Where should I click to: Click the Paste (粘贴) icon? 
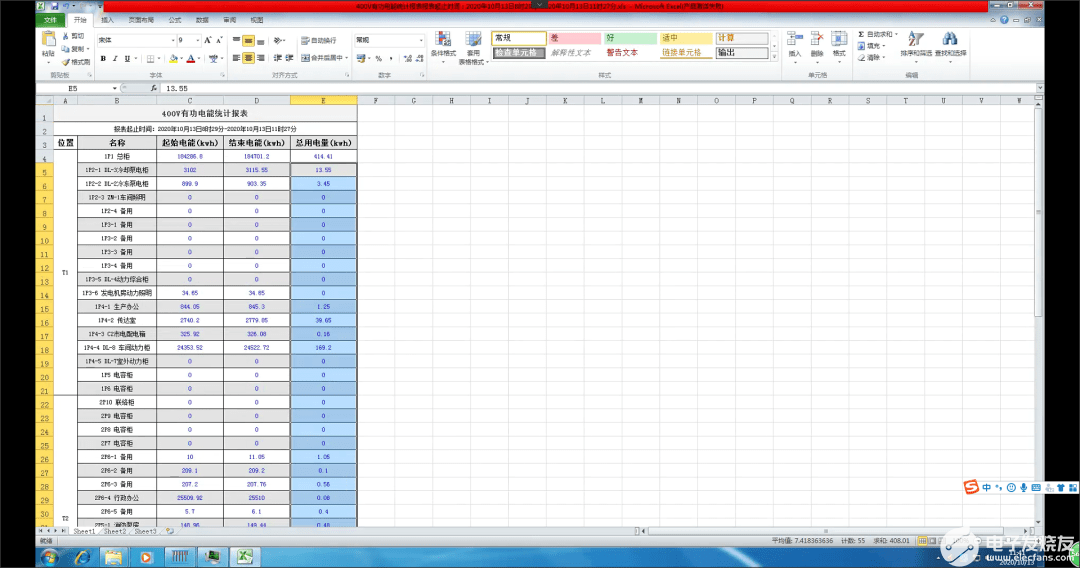[x=48, y=41]
